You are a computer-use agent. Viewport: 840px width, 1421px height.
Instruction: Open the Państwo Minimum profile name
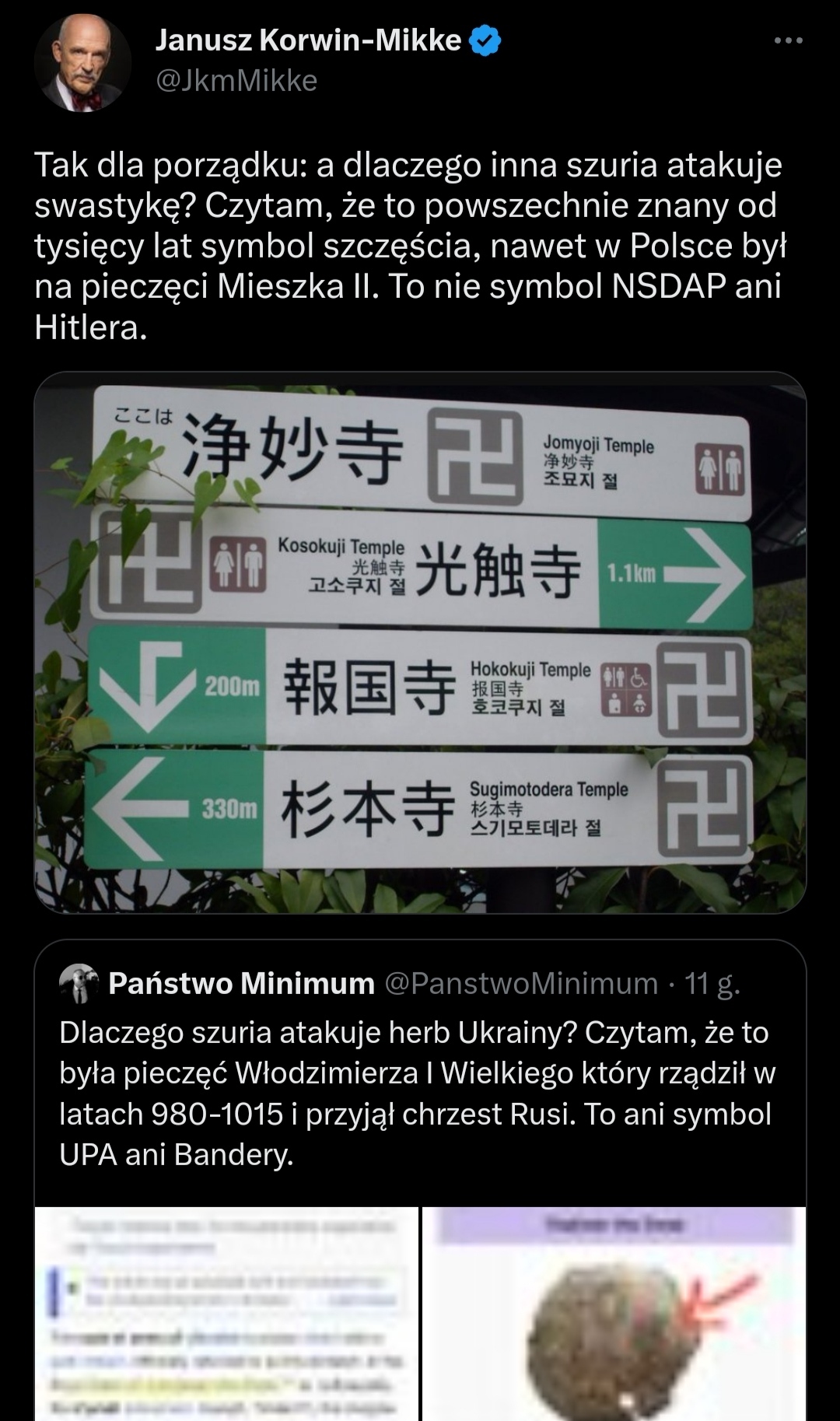click(241, 984)
